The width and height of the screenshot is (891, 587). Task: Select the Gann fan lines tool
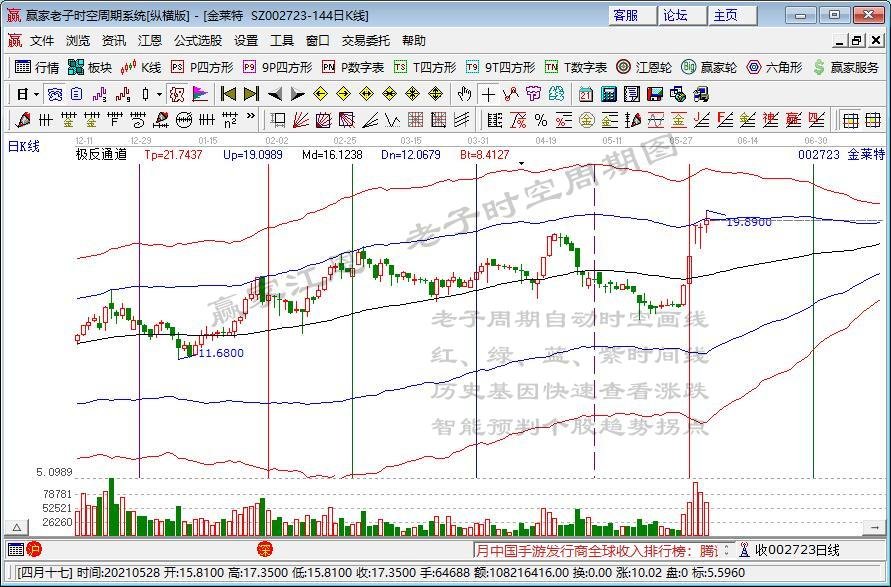click(301, 120)
